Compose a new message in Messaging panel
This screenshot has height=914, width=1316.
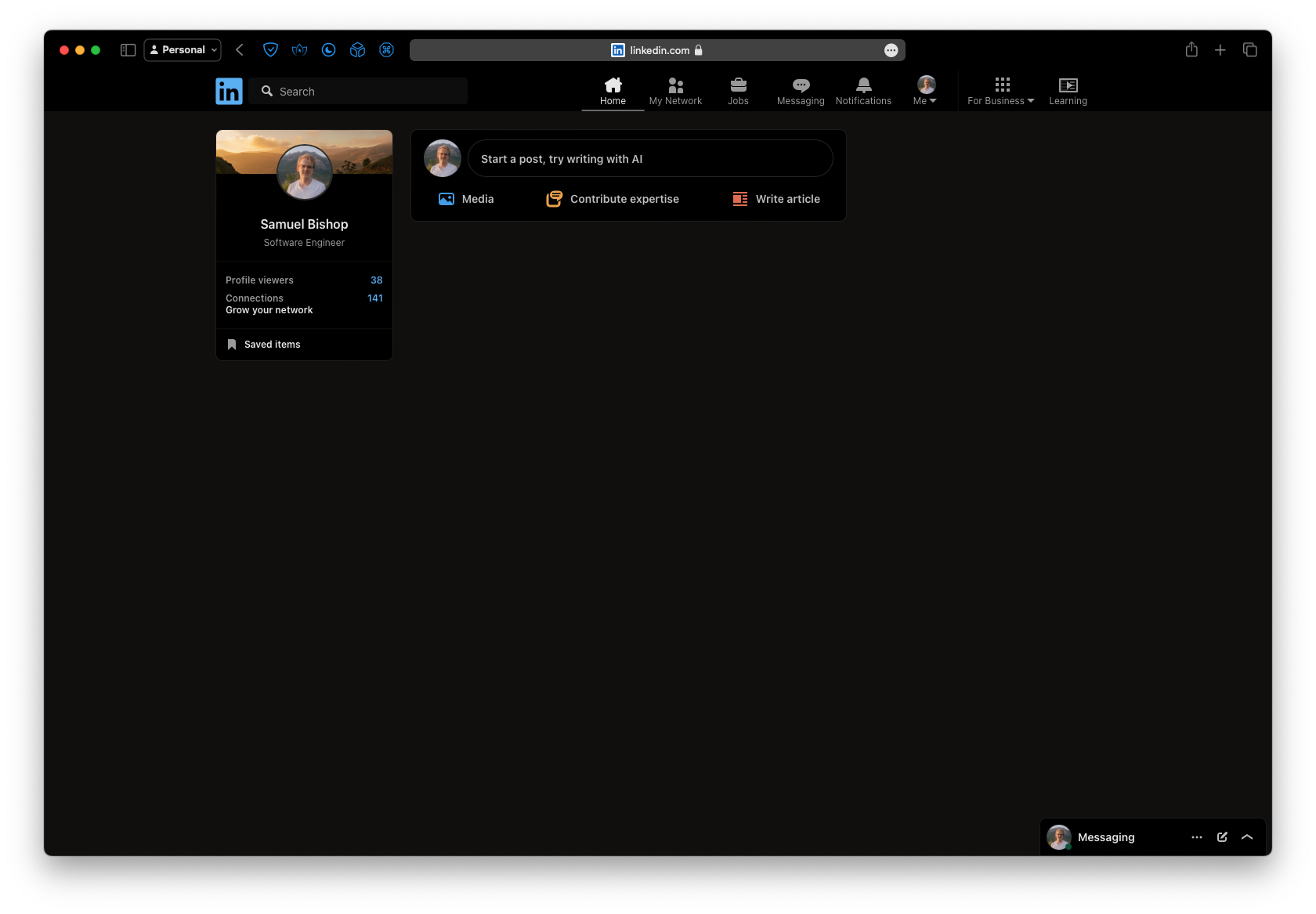1222,837
